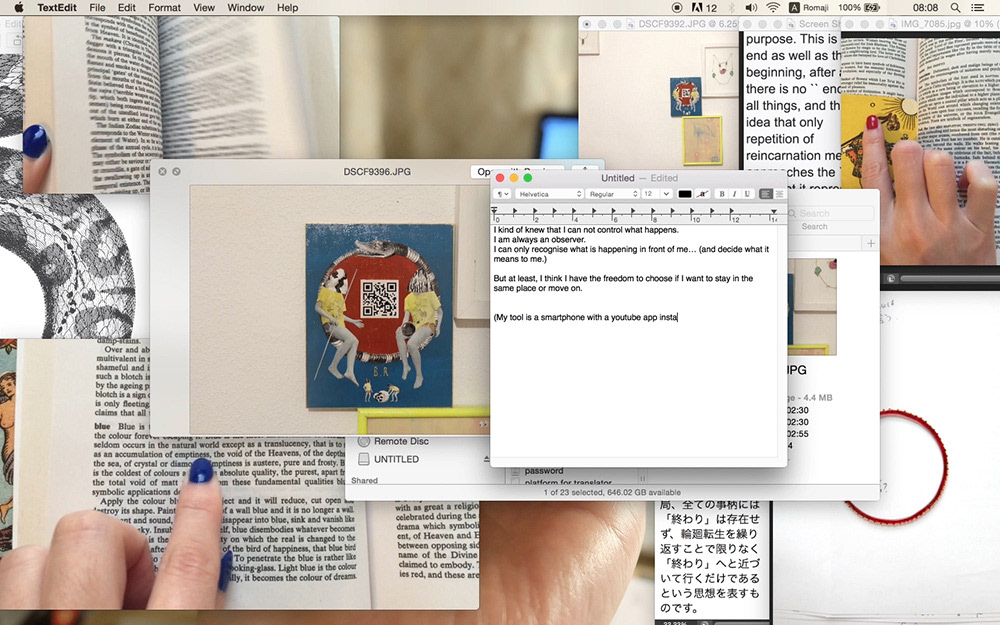Open the TextEdit application menu

pyautogui.click(x=57, y=8)
